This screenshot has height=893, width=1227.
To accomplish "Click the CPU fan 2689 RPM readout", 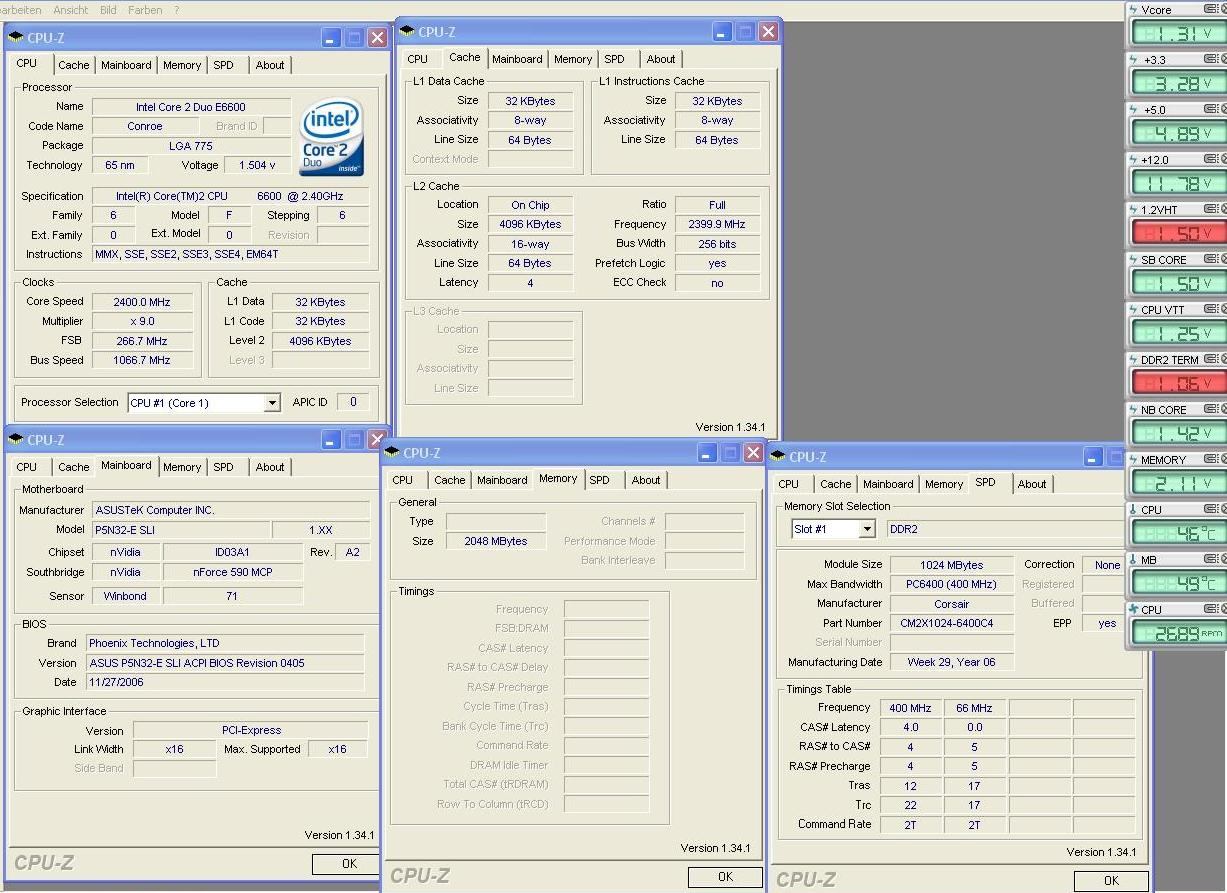I will tap(1178, 633).
